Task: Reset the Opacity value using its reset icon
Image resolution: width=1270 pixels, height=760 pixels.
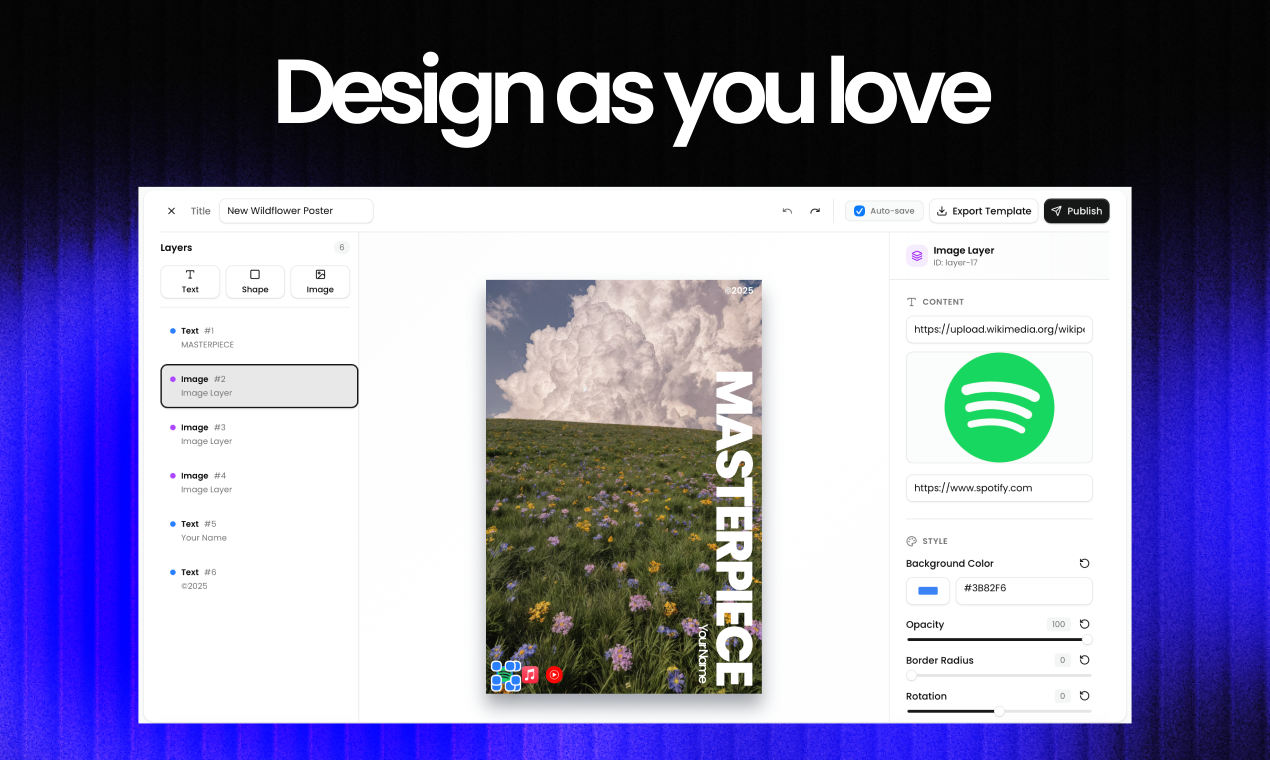Action: 1084,624
